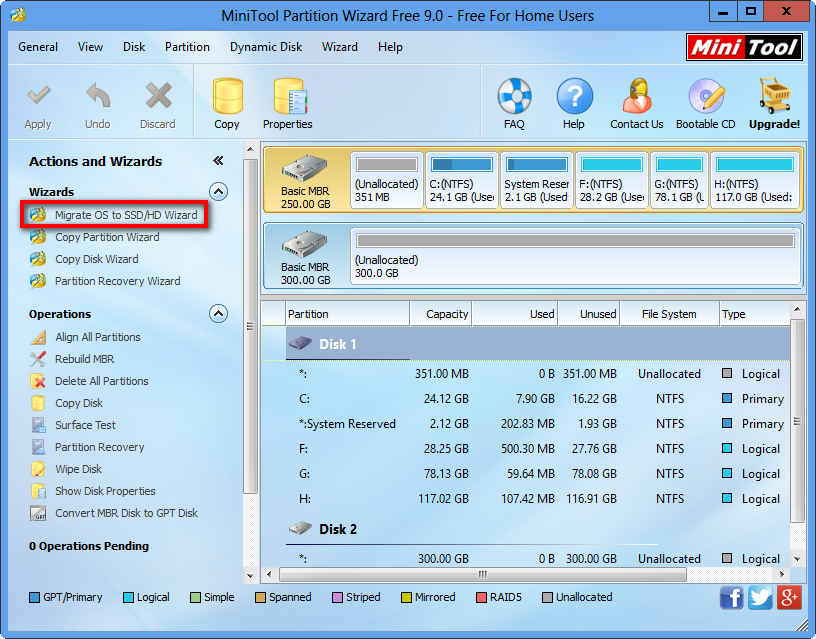Click the Surface Test icon

coord(38,425)
